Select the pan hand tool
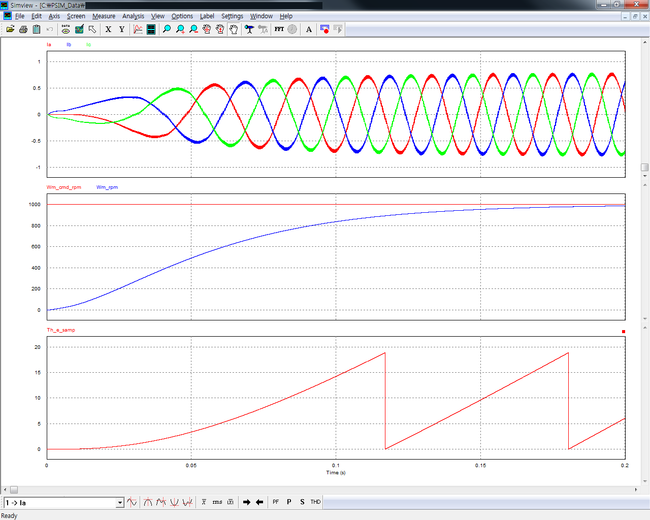The width and height of the screenshot is (650, 520). [x=234, y=29]
